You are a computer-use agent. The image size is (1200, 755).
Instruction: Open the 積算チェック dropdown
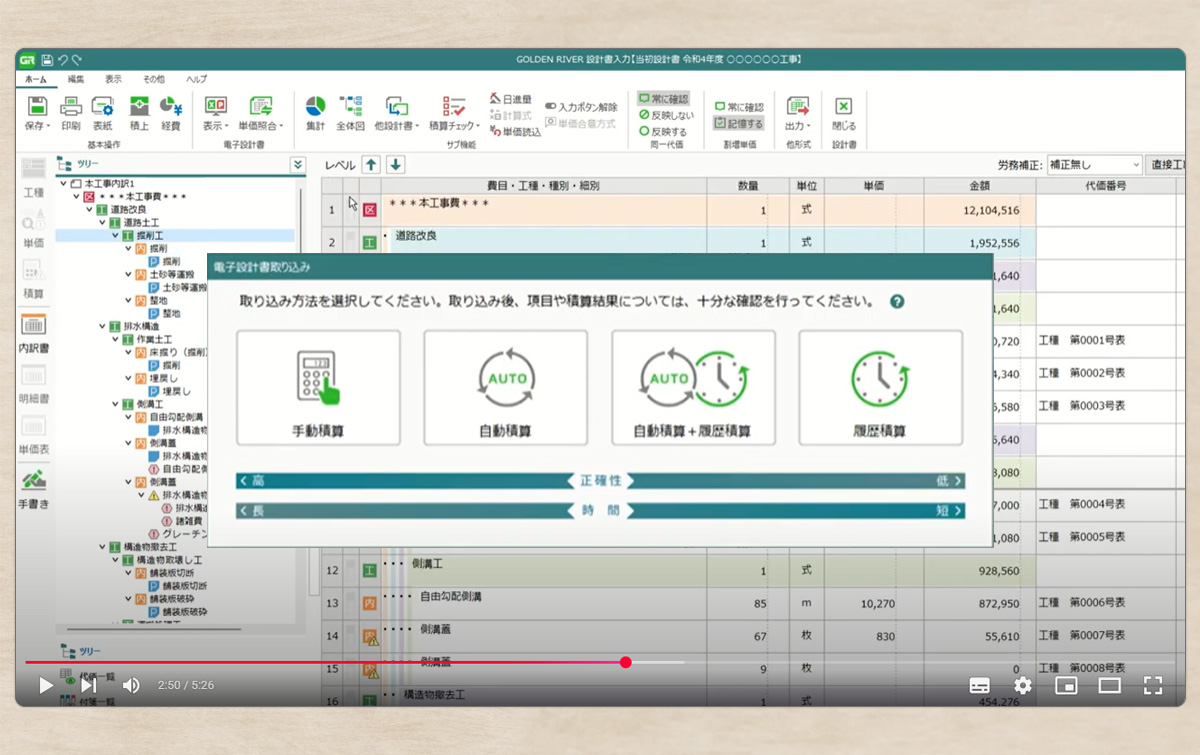[x=454, y=113]
